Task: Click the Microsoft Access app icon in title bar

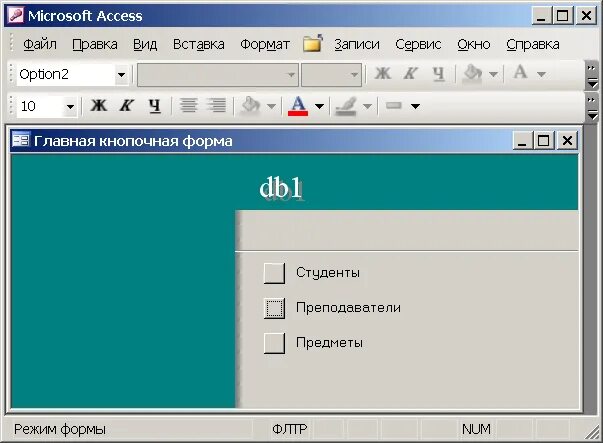Action: (16, 16)
